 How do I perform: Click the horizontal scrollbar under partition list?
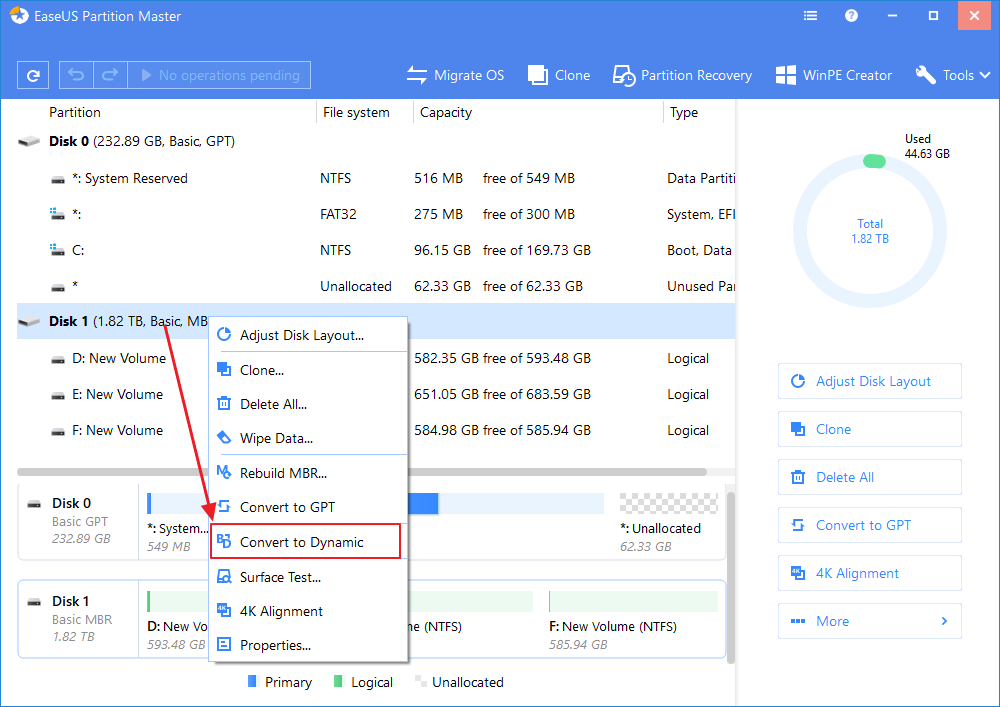click(362, 472)
